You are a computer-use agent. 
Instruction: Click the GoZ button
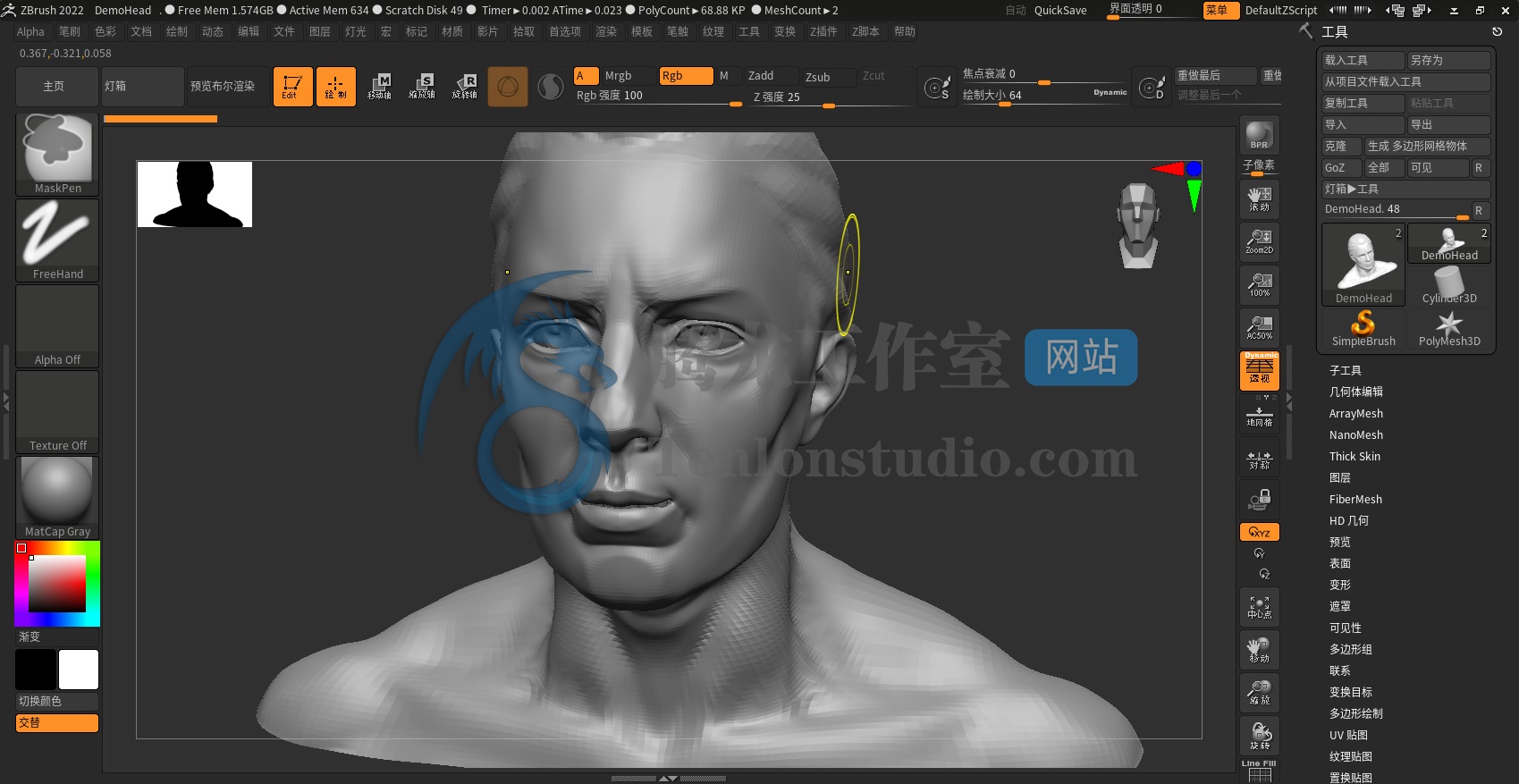tap(1341, 167)
